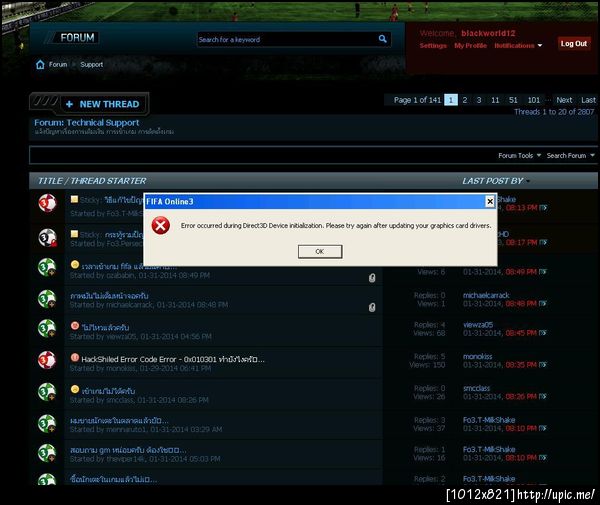The image size is (600, 505).
Task: Click the red icon before HackShiled thread title
Action: click(75, 358)
